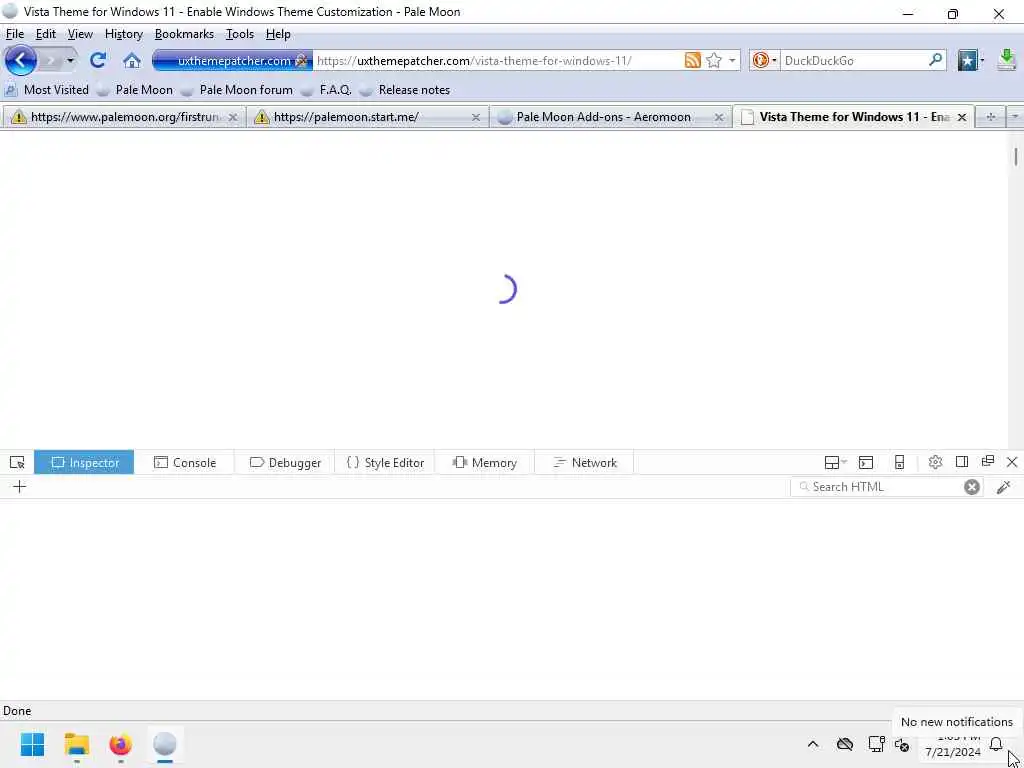Image resolution: width=1024 pixels, height=768 pixels.
Task: Open the Tools menu
Action: click(x=240, y=34)
